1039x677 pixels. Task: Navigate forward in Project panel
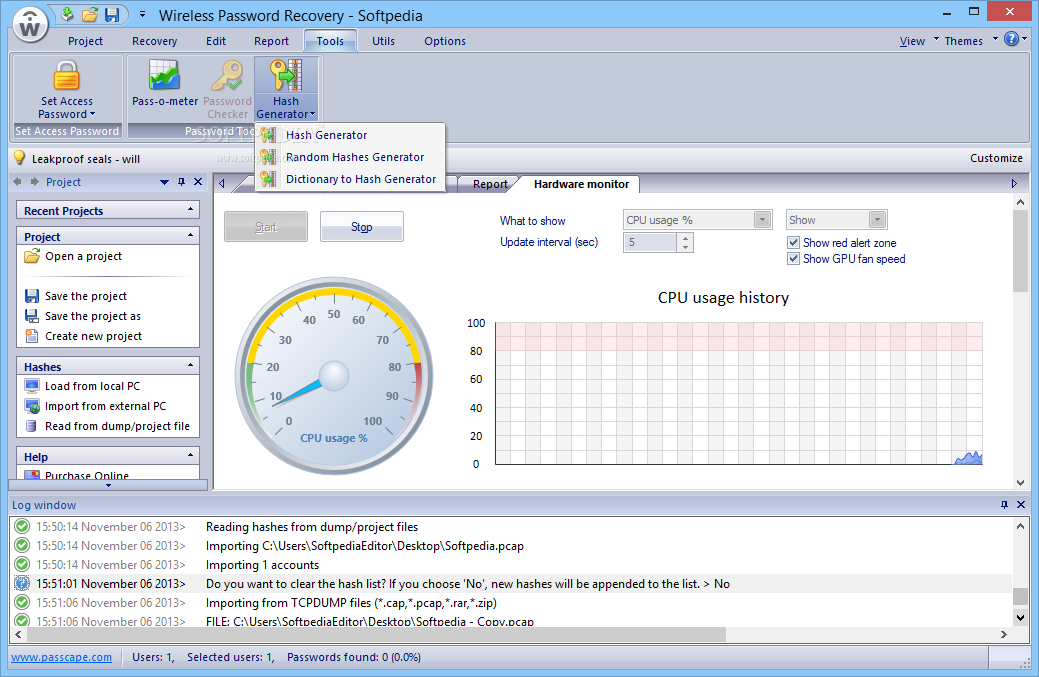[x=34, y=182]
